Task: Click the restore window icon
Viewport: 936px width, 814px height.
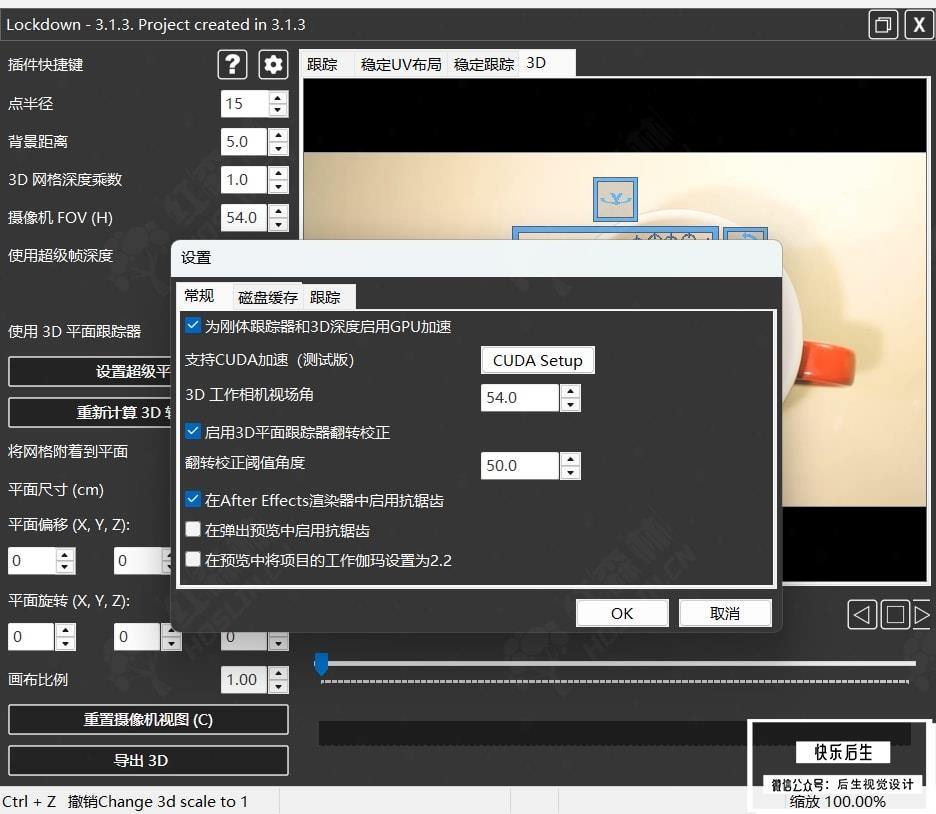Action: (x=883, y=25)
